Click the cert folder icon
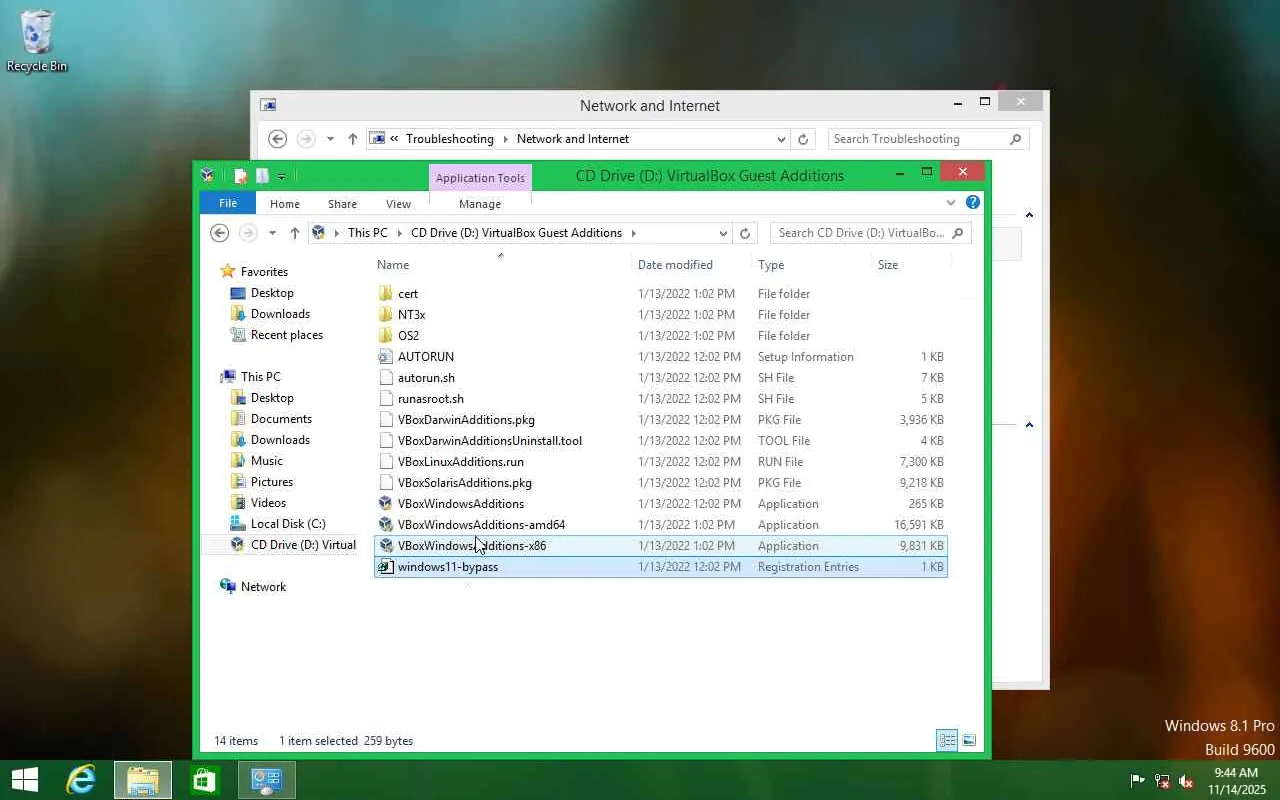Image resolution: width=1280 pixels, height=800 pixels. [386, 294]
